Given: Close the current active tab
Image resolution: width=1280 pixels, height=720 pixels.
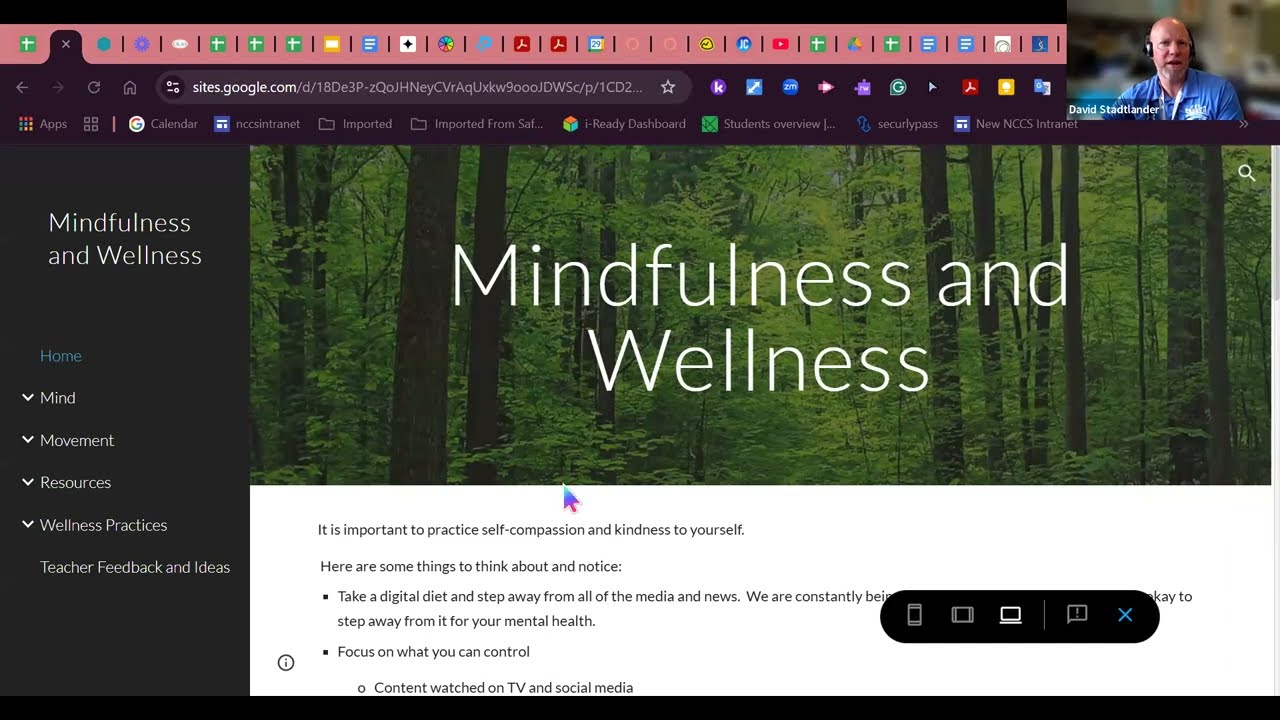Looking at the screenshot, I should pos(65,44).
